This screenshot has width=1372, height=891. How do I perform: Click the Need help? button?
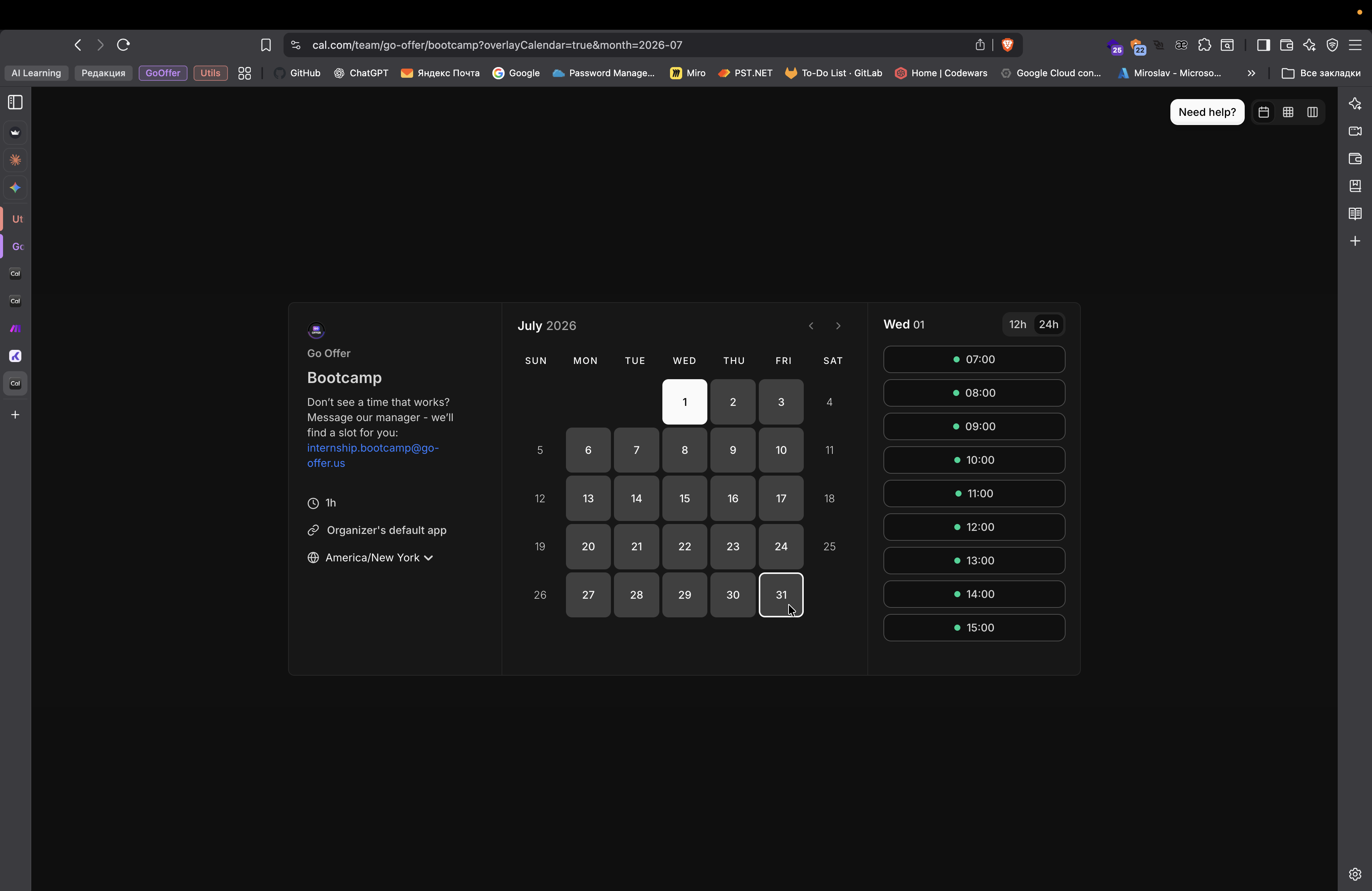point(1207,112)
